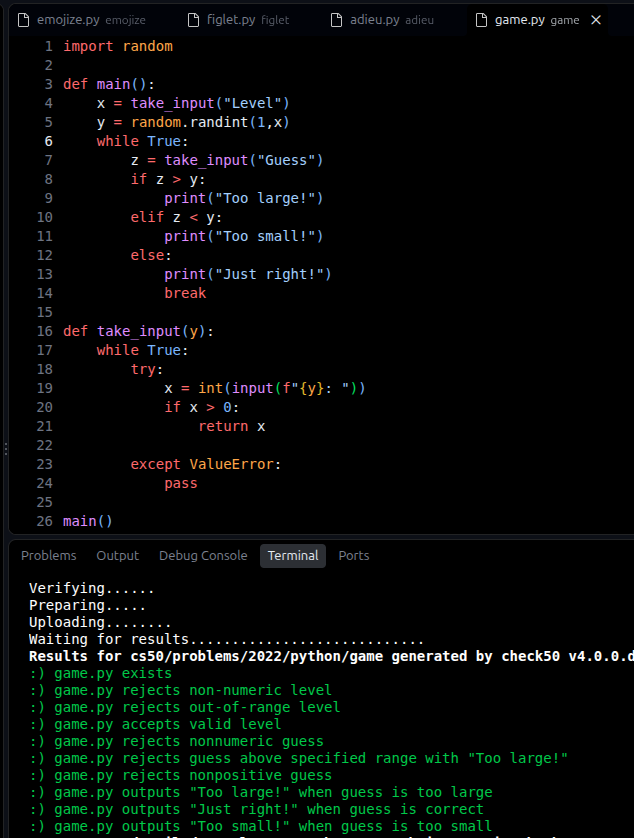
Task: Close the game.py tab
Action: 596,20
